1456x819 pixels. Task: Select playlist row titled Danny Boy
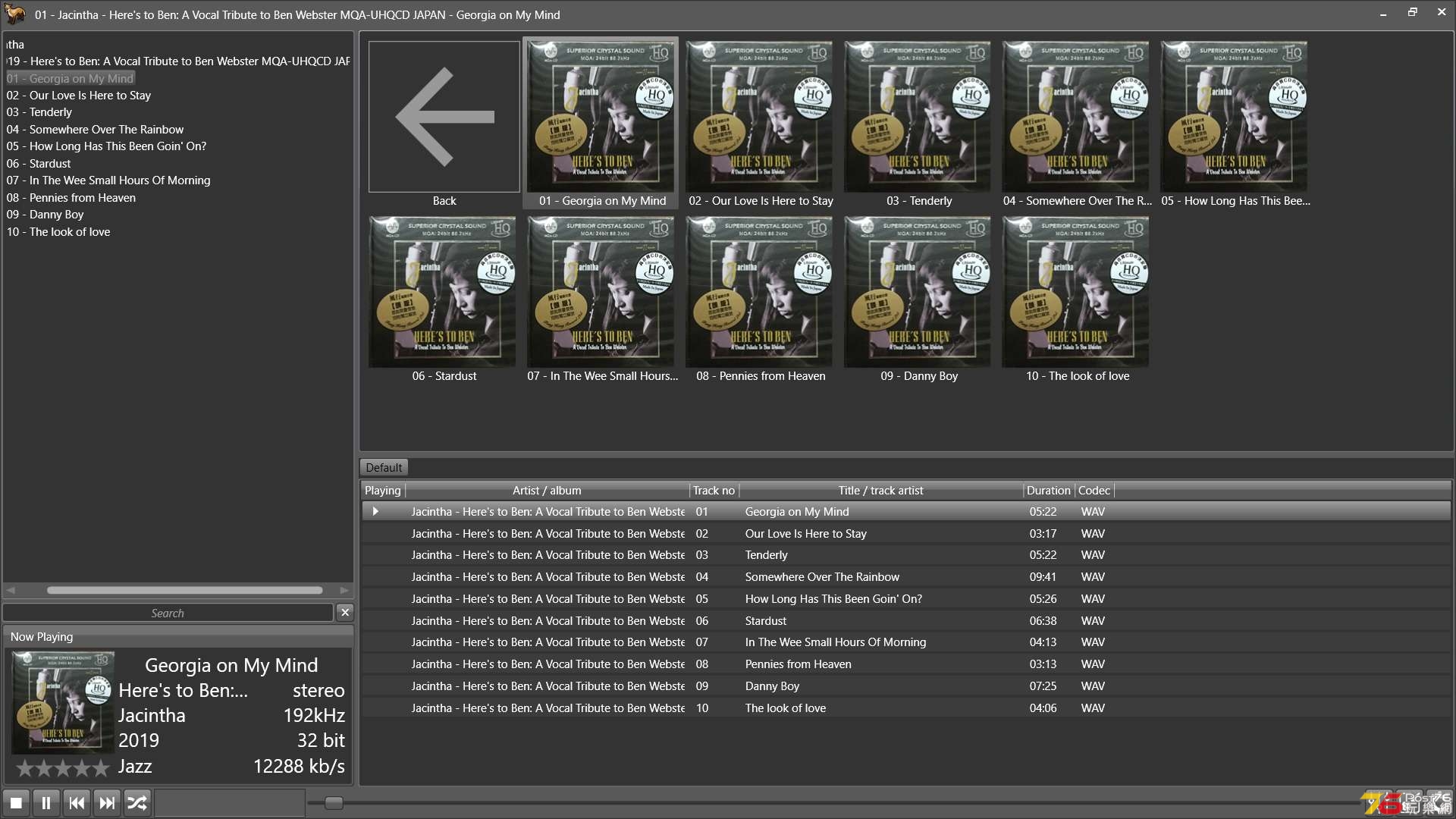pos(906,686)
